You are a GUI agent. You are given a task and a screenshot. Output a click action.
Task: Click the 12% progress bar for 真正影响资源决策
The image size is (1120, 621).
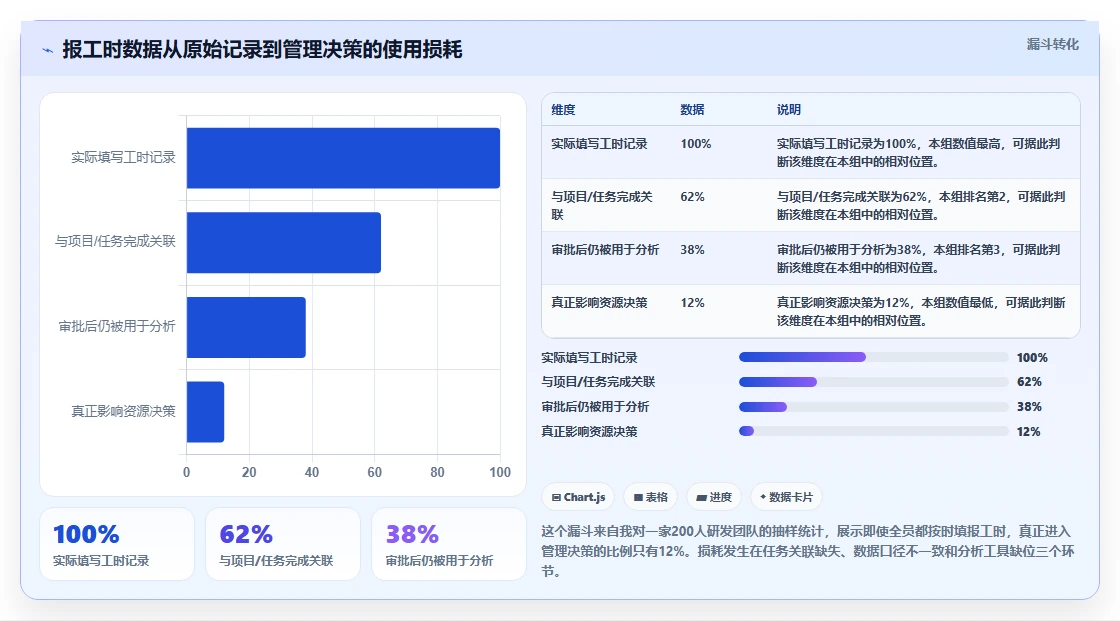pyautogui.click(x=874, y=431)
